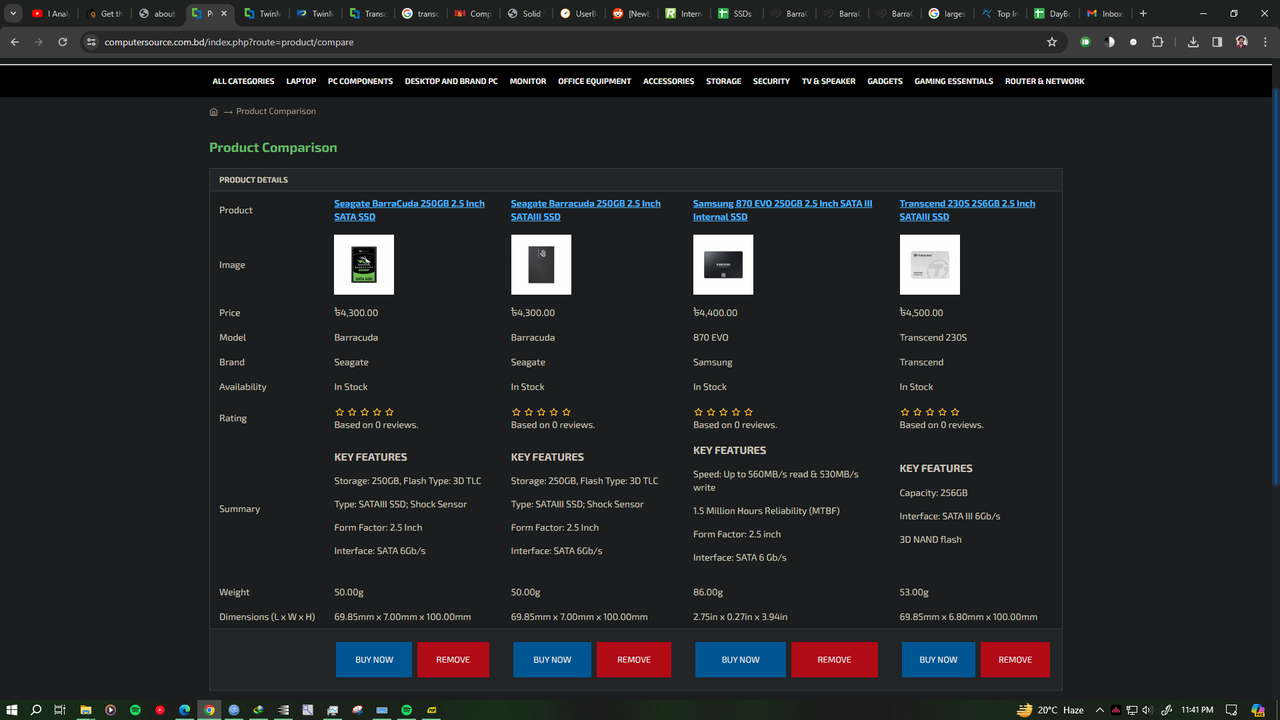This screenshot has width=1280, height=720.
Task: Open network icon in system tray
Action: pos(1132,710)
